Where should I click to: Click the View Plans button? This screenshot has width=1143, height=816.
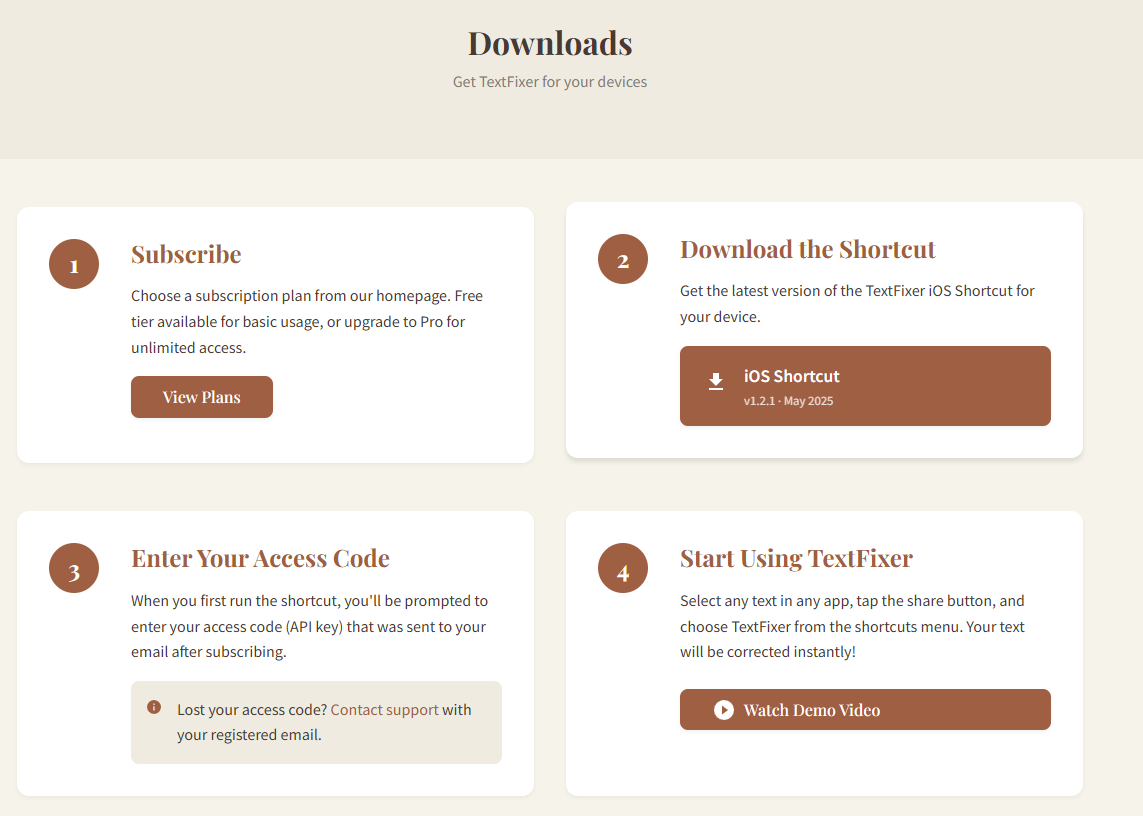pos(202,397)
